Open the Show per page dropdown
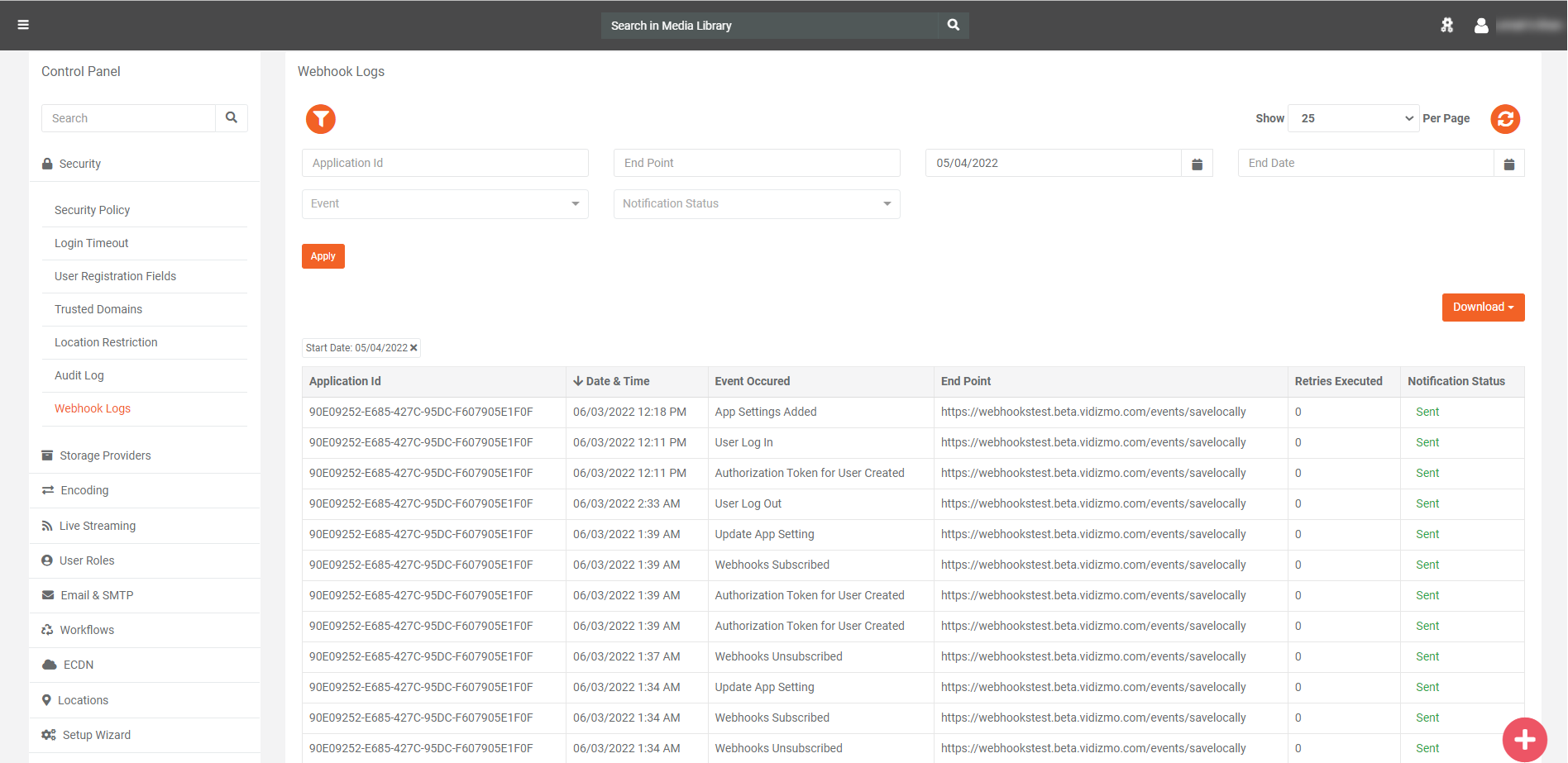The width and height of the screenshot is (1568, 763). (x=1354, y=118)
